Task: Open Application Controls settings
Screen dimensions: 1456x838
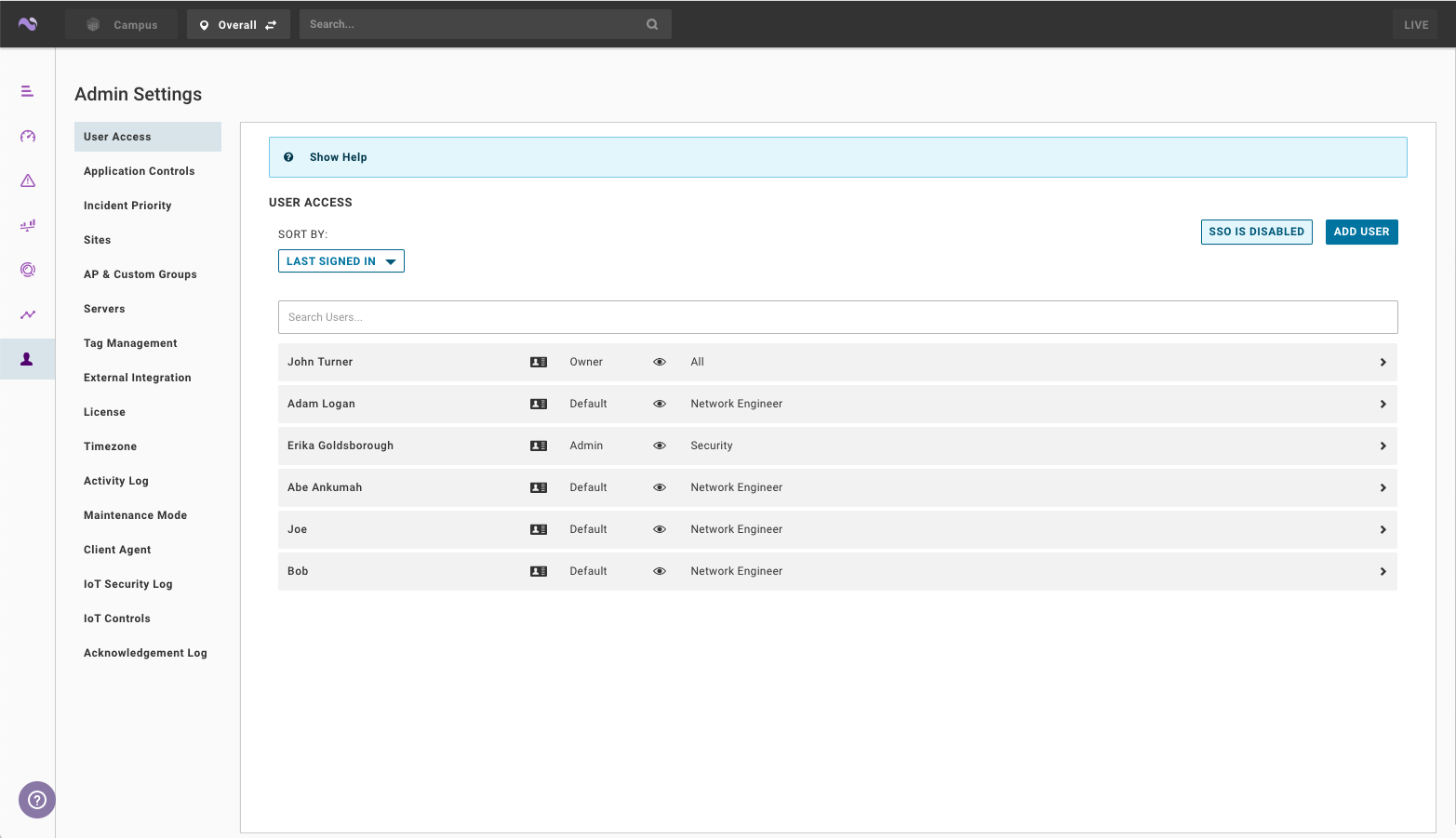Action: (140, 171)
